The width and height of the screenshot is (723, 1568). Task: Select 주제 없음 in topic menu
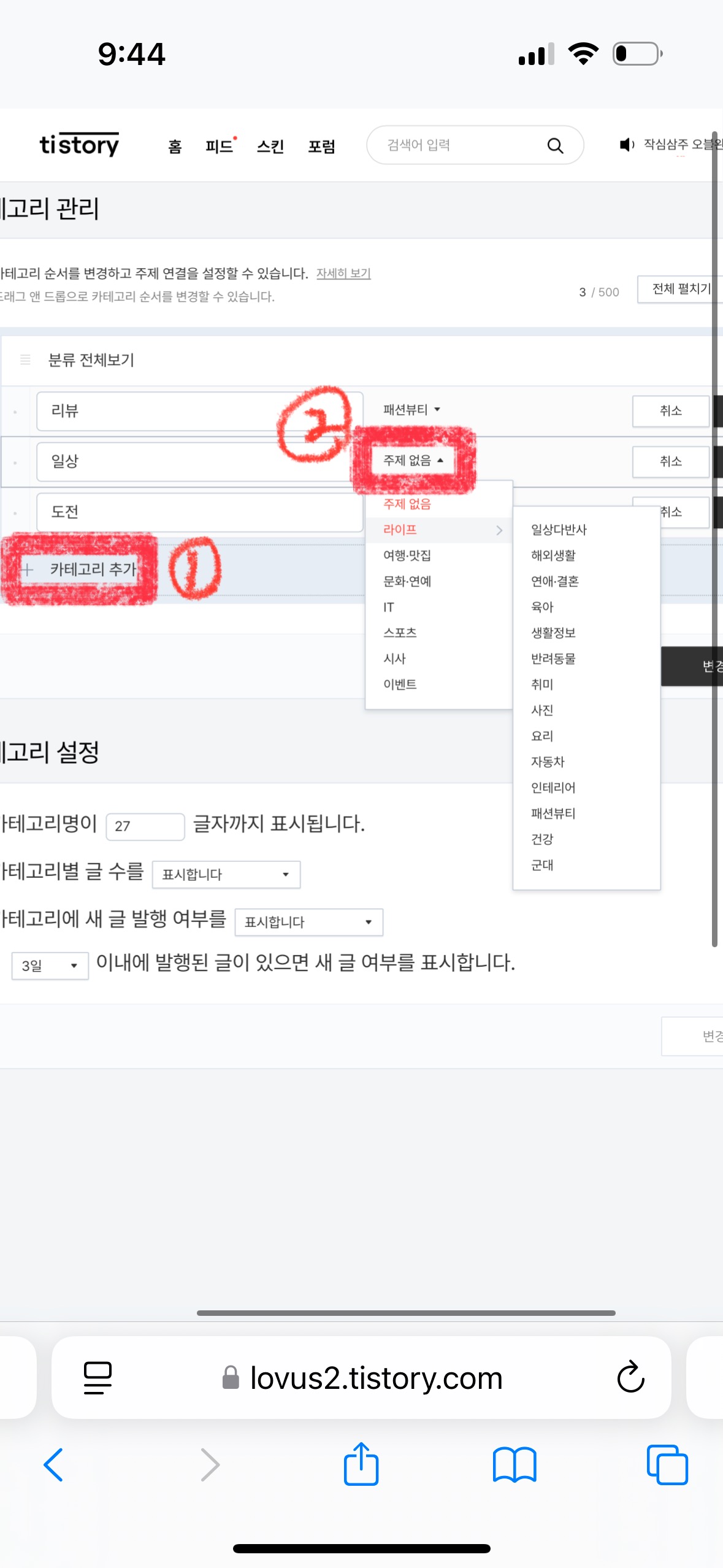click(407, 504)
